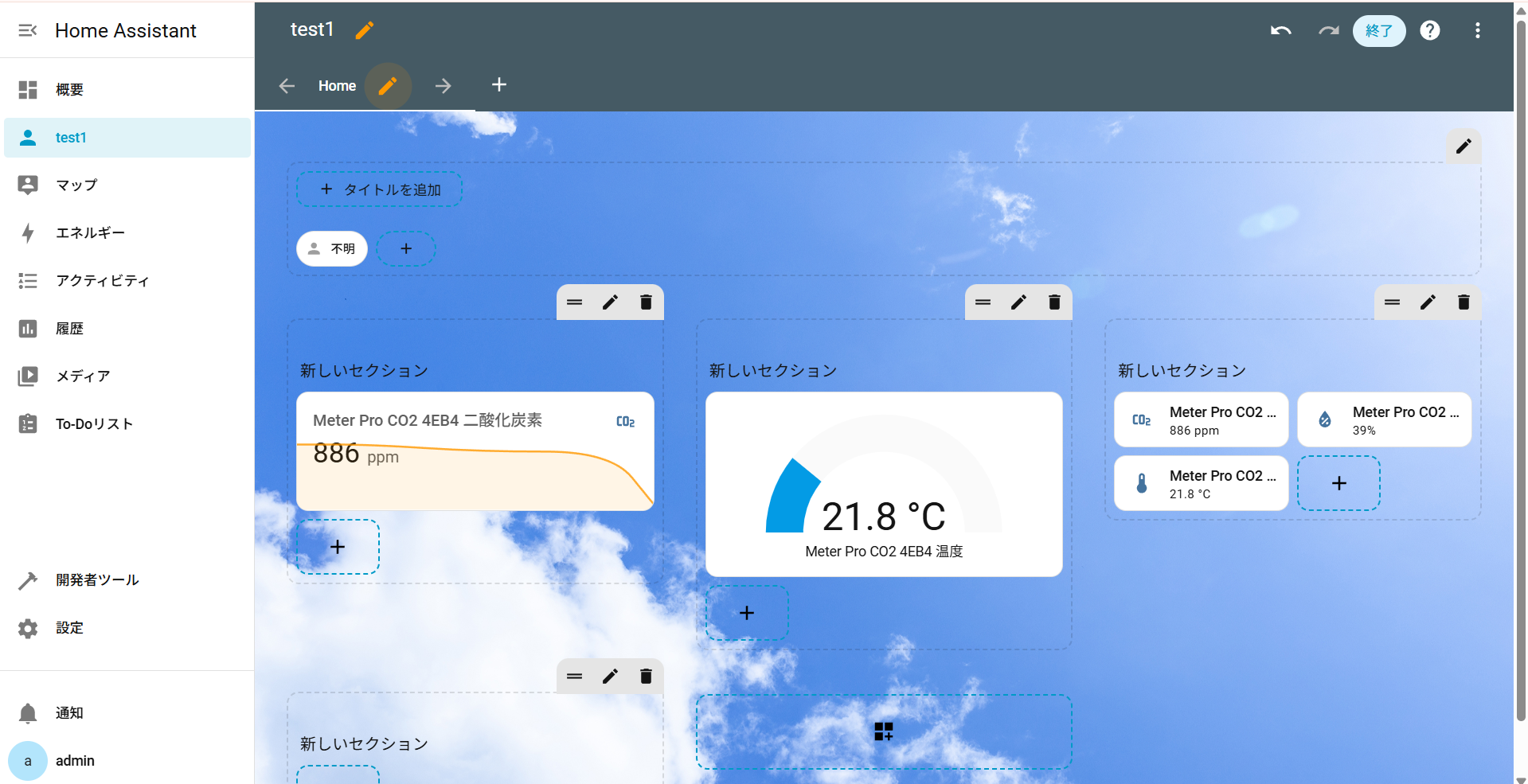
Task: Edit the dashboard title with the pencil icon
Action: (365, 29)
